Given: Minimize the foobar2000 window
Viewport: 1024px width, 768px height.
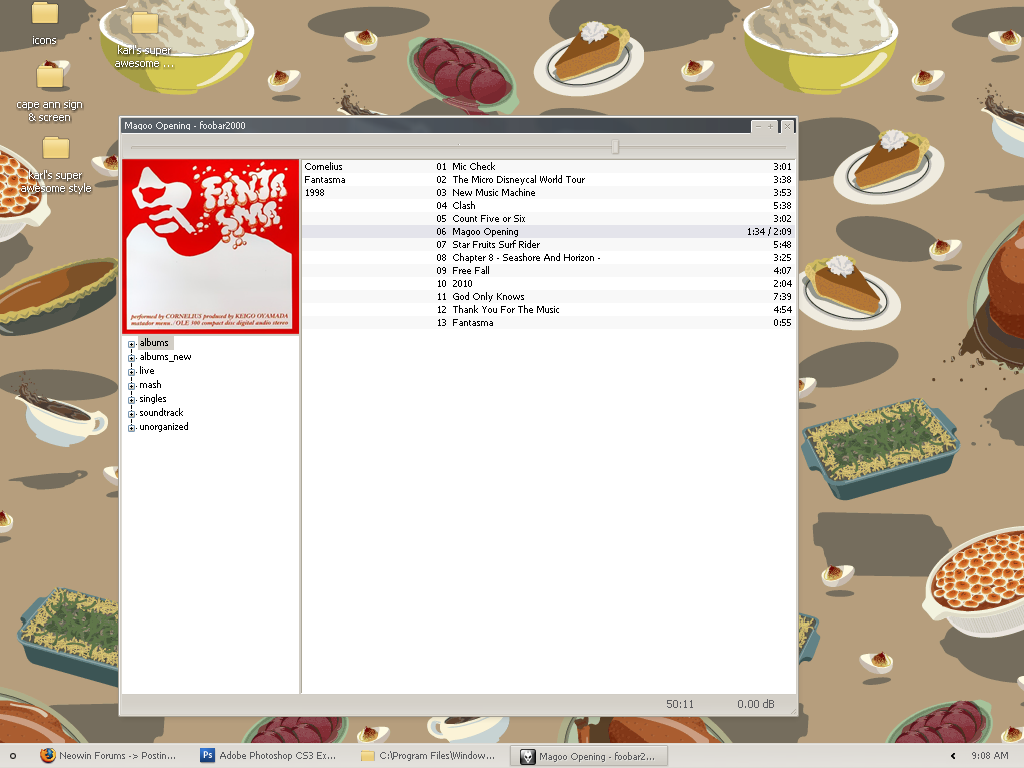Looking at the screenshot, I should [758, 126].
